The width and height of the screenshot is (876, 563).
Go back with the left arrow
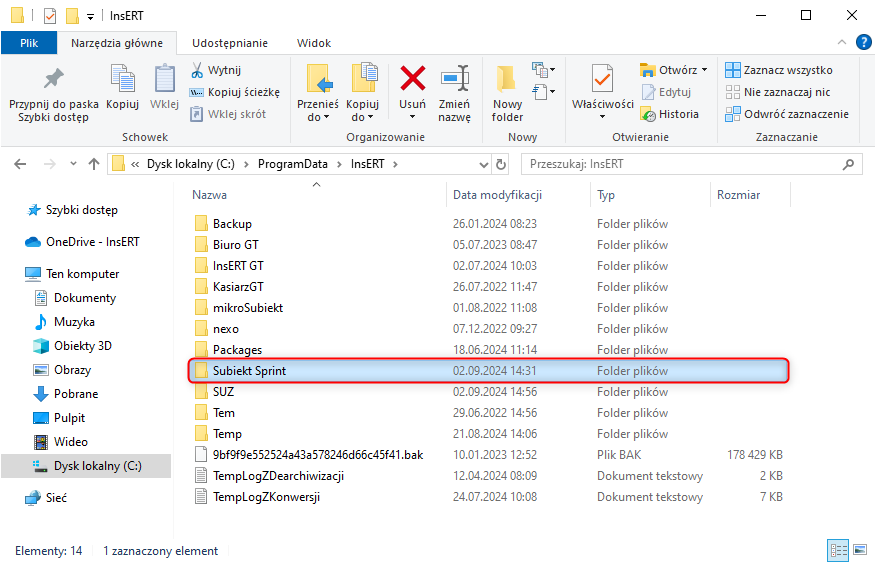pos(20,164)
